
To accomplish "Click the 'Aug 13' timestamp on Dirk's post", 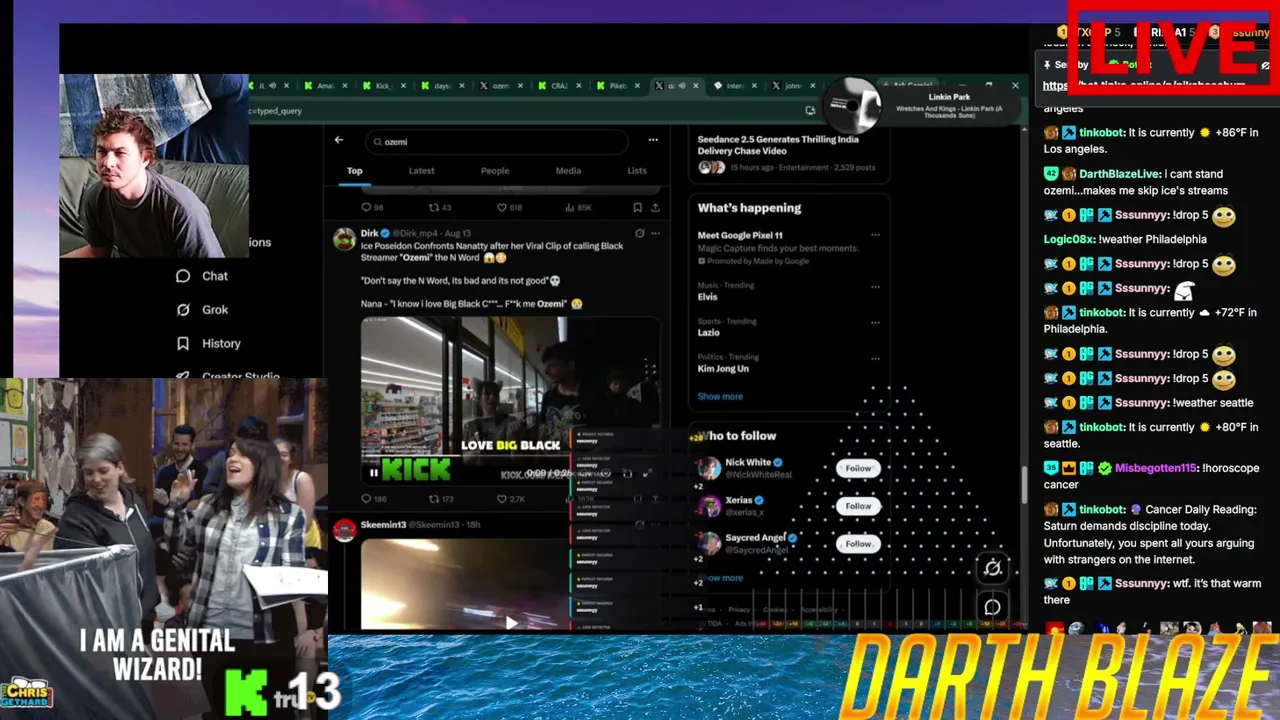I will pos(457,233).
